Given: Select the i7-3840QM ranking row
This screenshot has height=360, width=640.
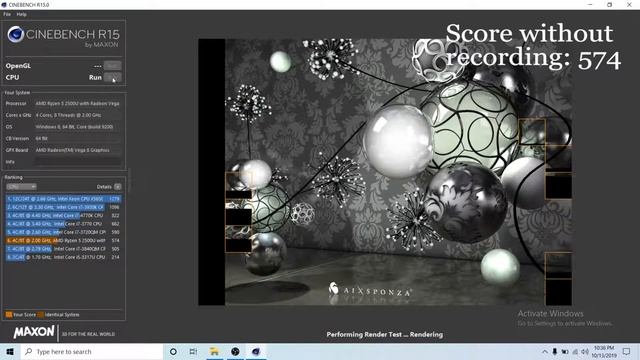Looking at the screenshot, I should click(63, 249).
